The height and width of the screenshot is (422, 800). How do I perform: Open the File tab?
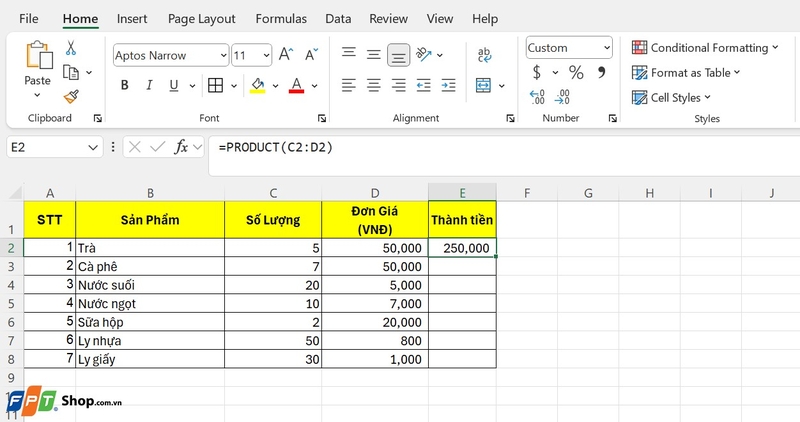29,19
